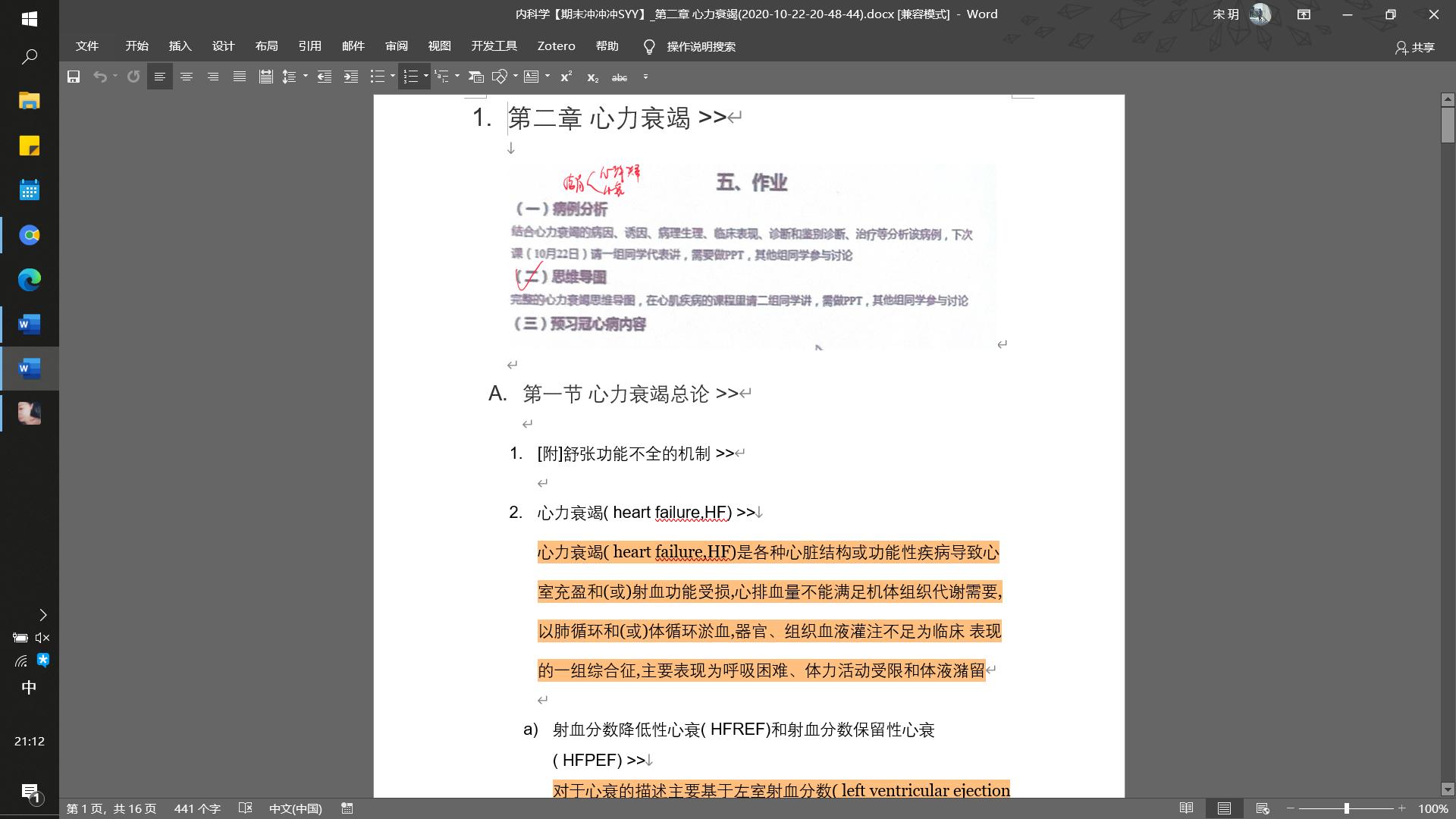Expand the customize quick access toolbar arrow
The height and width of the screenshot is (819, 1456).
pos(645,77)
